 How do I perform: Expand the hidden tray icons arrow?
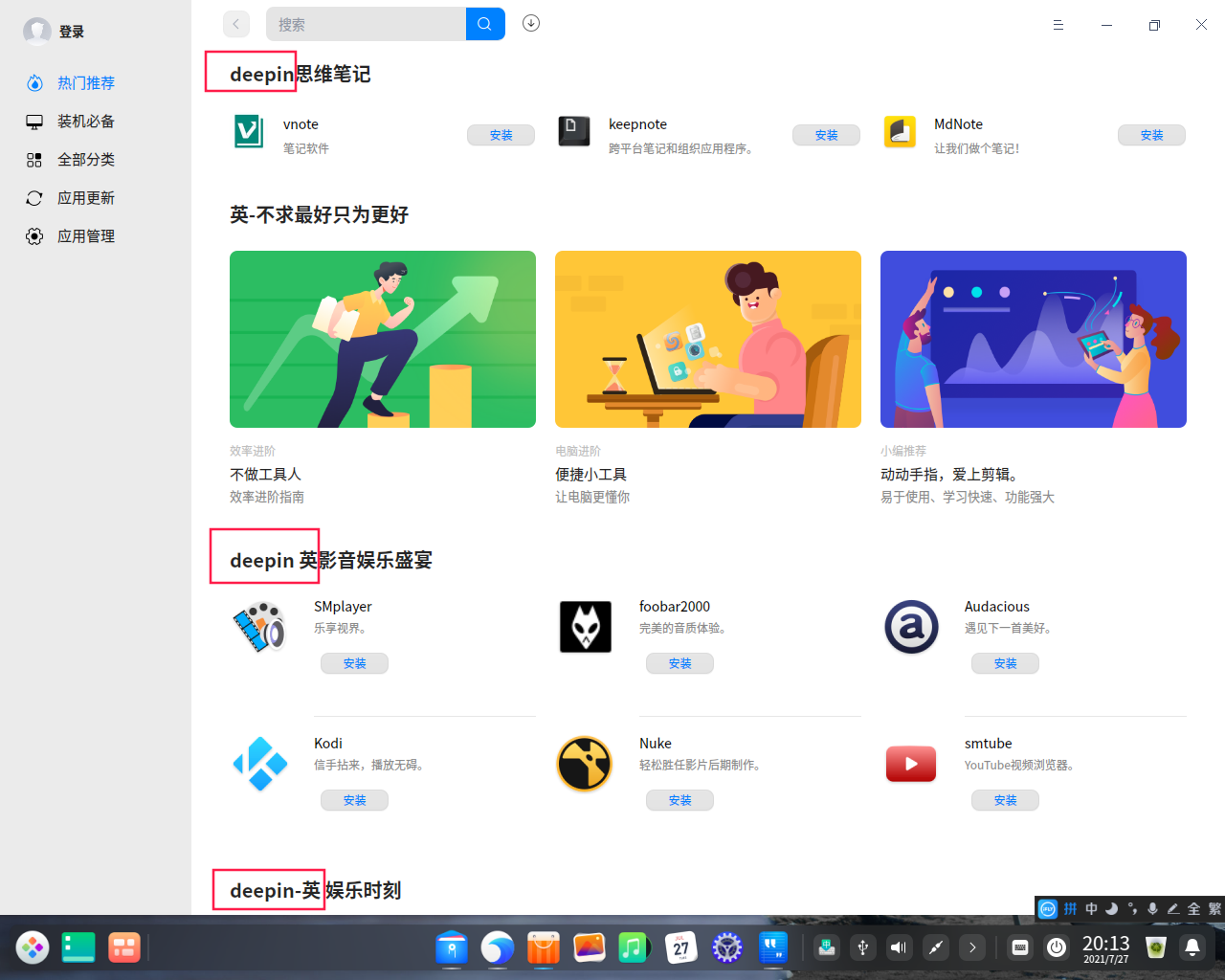pos(972,947)
